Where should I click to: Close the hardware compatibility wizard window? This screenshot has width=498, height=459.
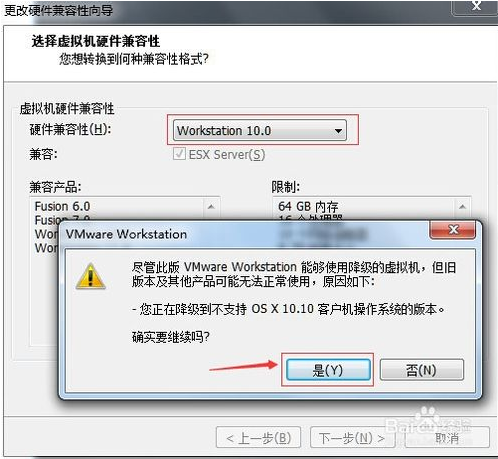(477, 6)
